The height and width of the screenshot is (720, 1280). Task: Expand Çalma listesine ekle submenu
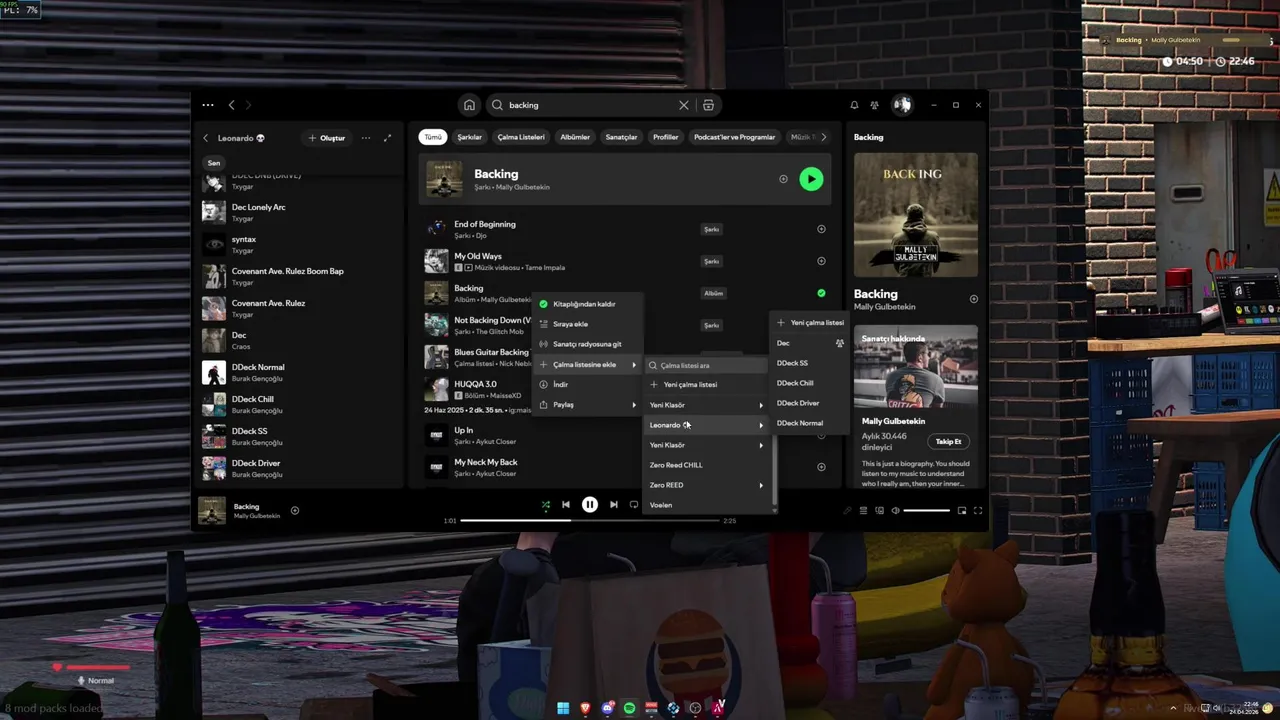(587, 365)
